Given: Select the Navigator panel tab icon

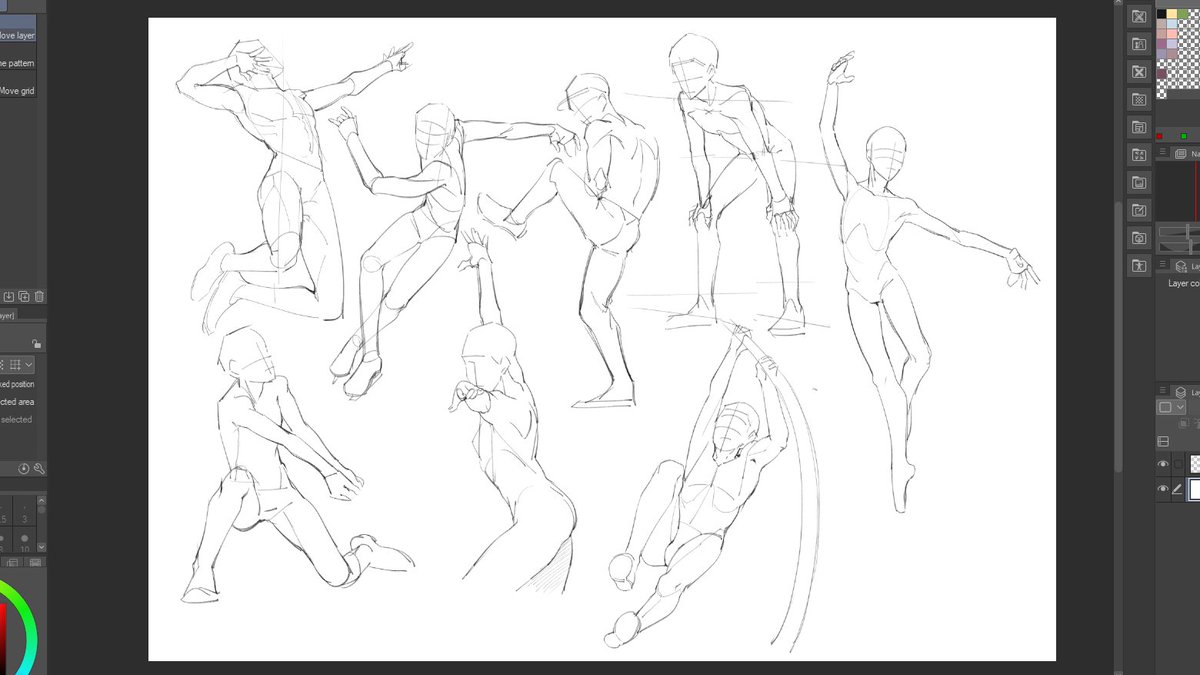Looking at the screenshot, I should coord(1180,153).
